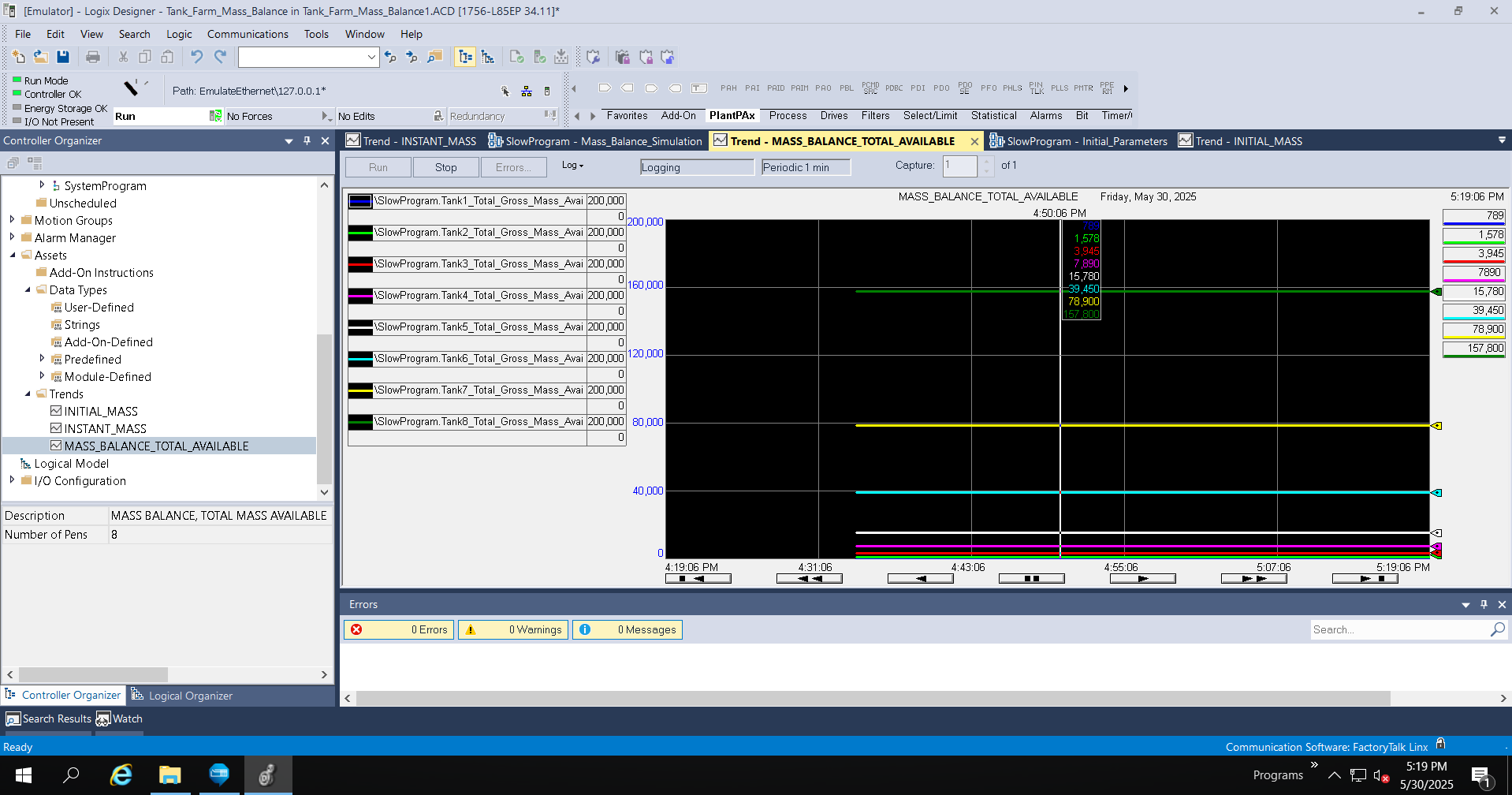Expand the Motion Groups tree node
The image size is (1512, 795).
click(12, 220)
